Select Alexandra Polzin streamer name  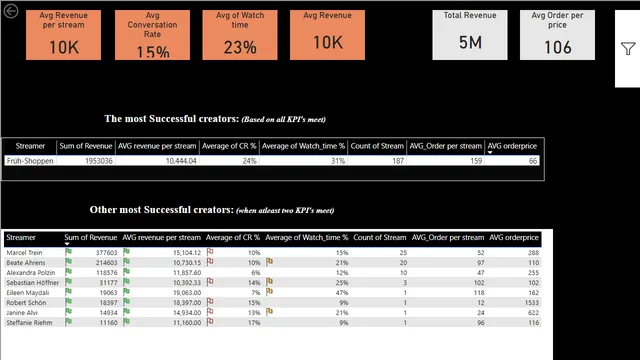pyautogui.click(x=31, y=273)
